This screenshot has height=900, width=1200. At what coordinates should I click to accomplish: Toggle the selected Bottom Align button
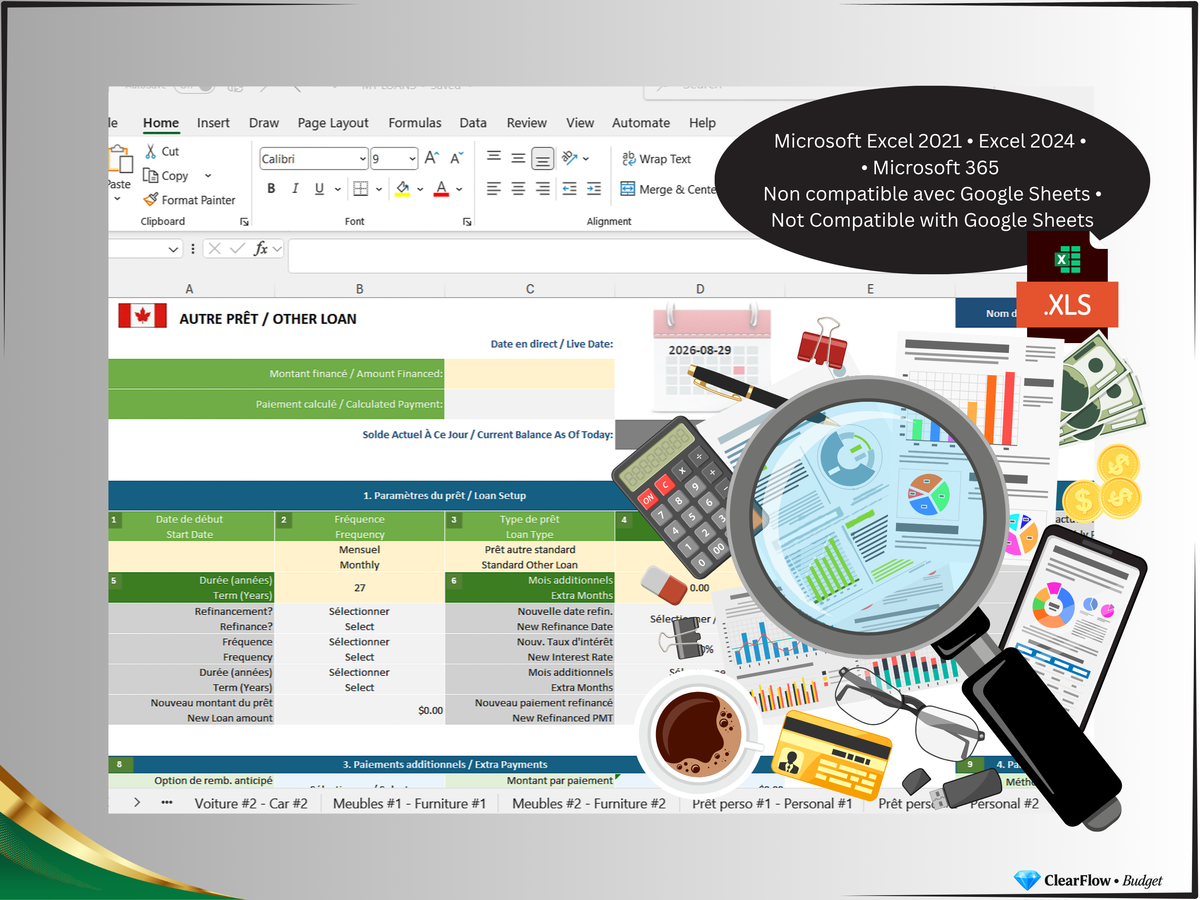pos(542,158)
